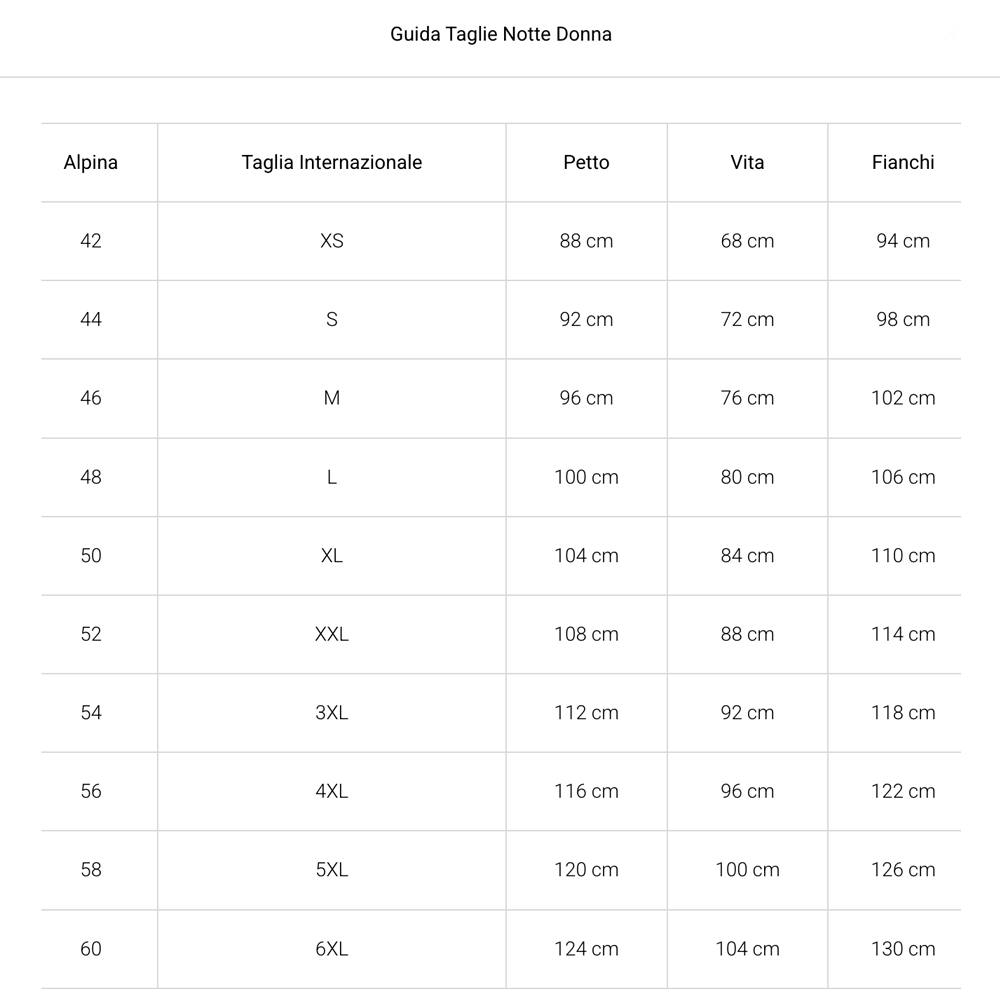Image resolution: width=1000 pixels, height=1000 pixels.
Task: Click the 6XL international size cell
Action: 332,949
